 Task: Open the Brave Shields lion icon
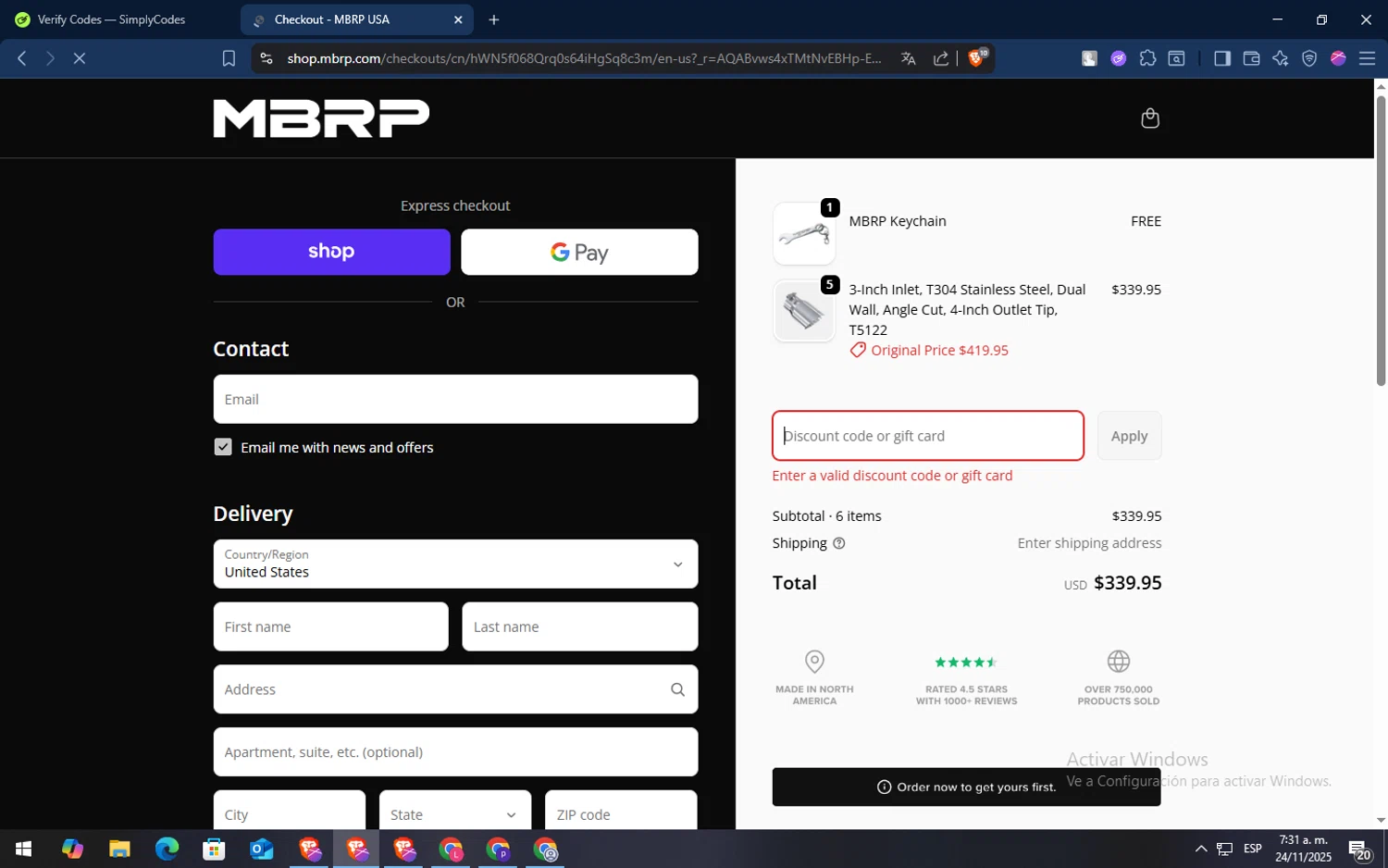(977, 57)
